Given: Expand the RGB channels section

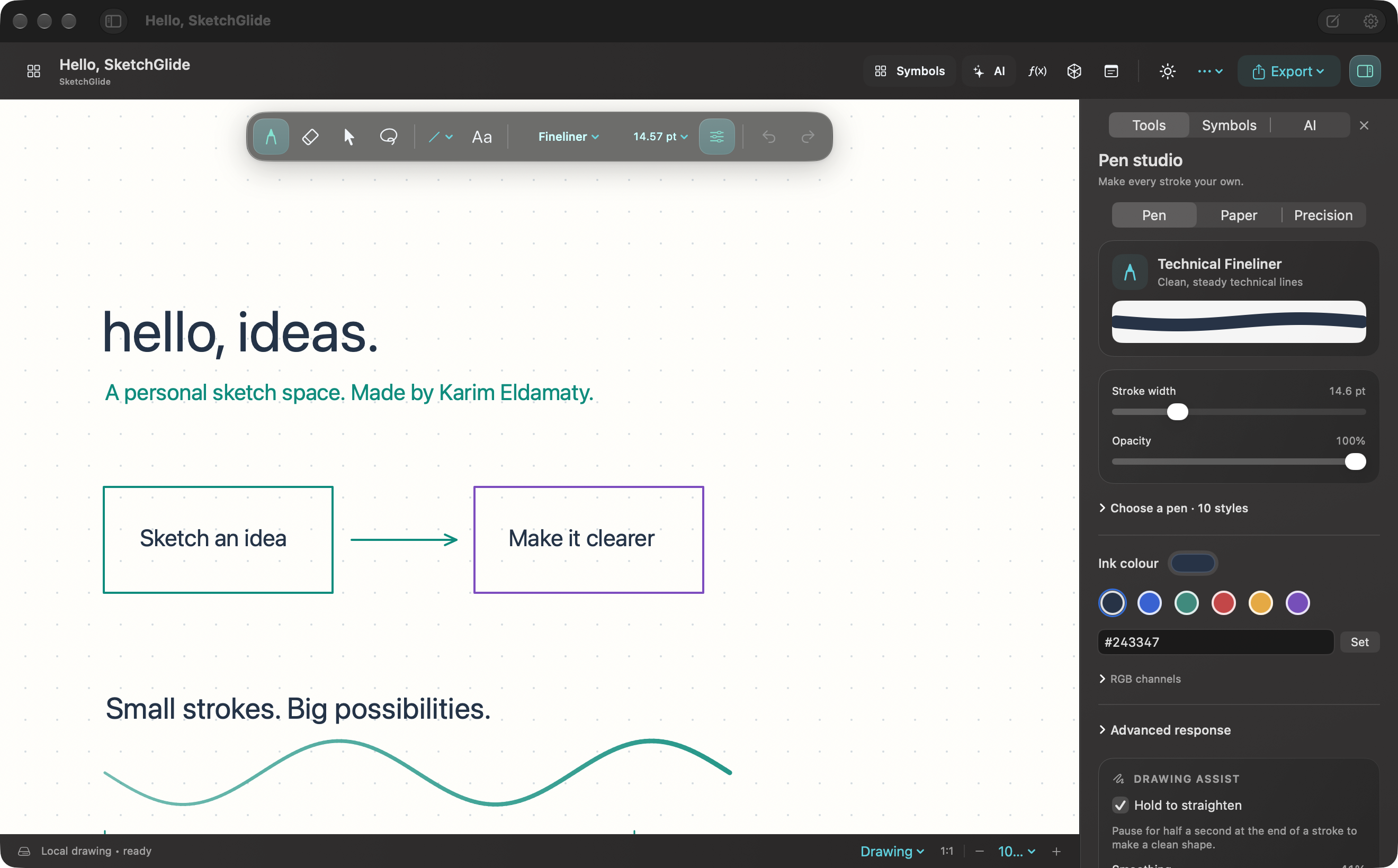Looking at the screenshot, I should [1139, 679].
